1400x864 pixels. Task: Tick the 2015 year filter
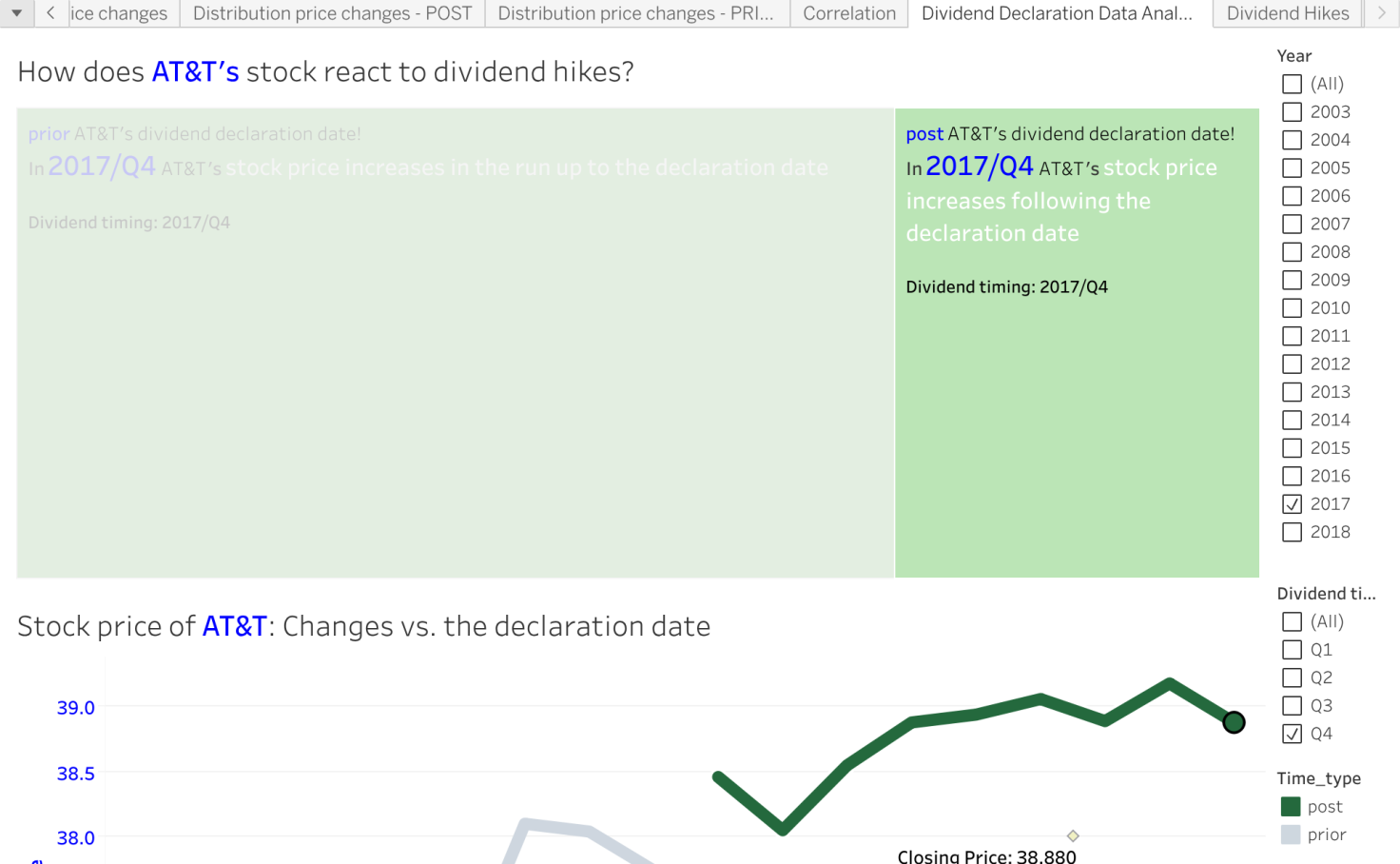tap(1292, 448)
